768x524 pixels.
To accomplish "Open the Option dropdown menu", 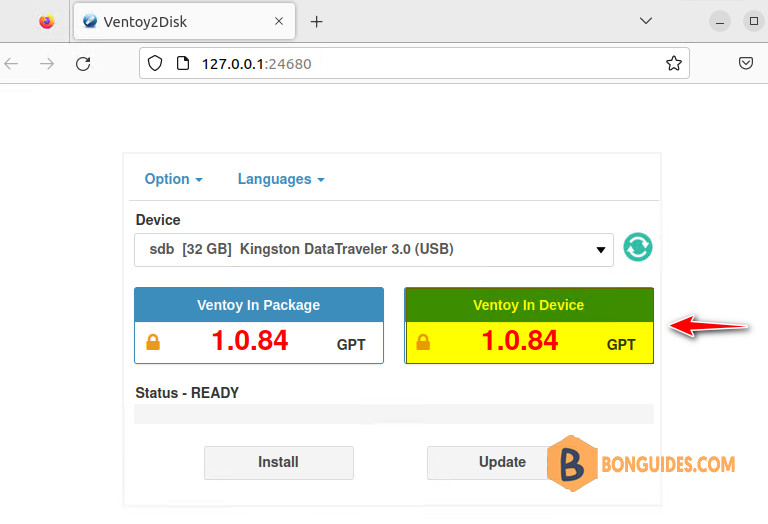I will (x=173, y=179).
